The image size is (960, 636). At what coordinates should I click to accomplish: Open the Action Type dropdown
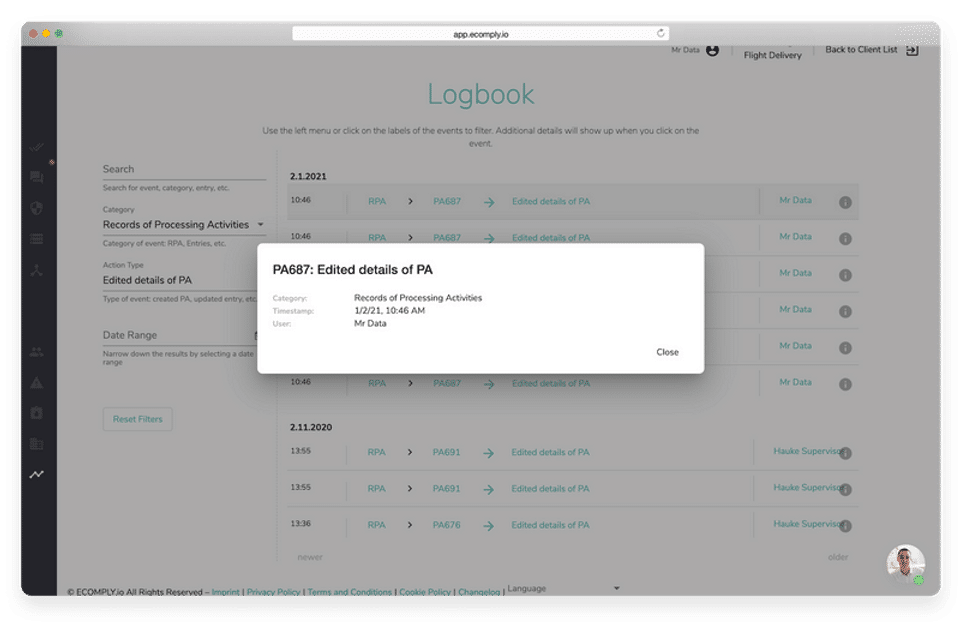coord(179,280)
